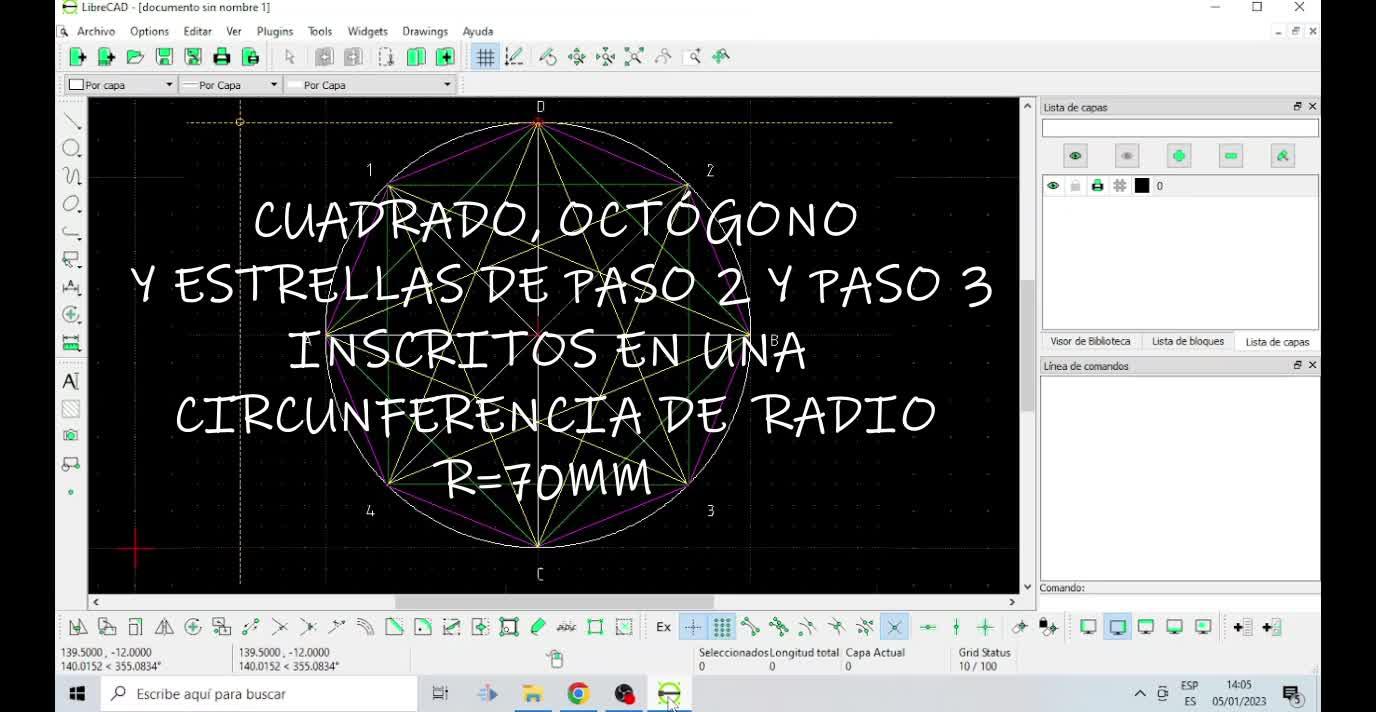Viewport: 1376px width, 712px height.
Task: Close the Lista de capas panel
Action: coord(1312,107)
